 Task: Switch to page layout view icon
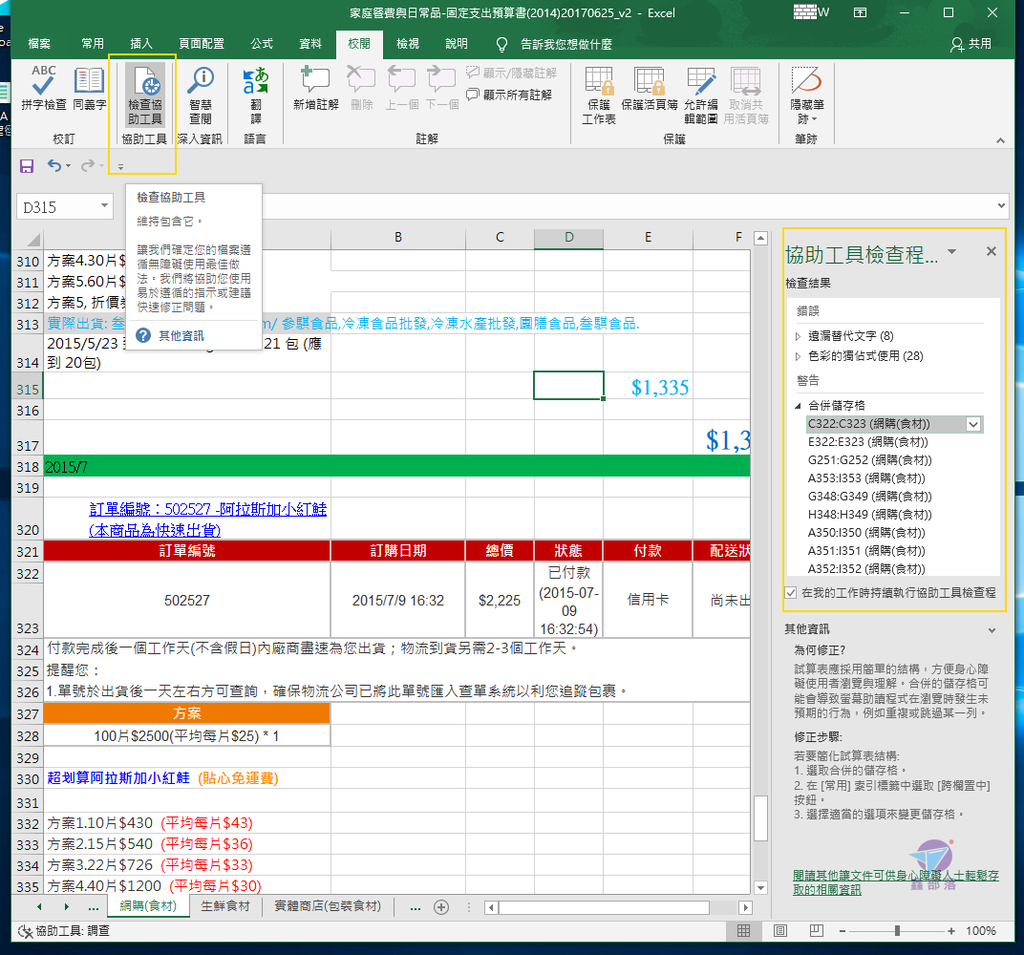pyautogui.click(x=780, y=931)
